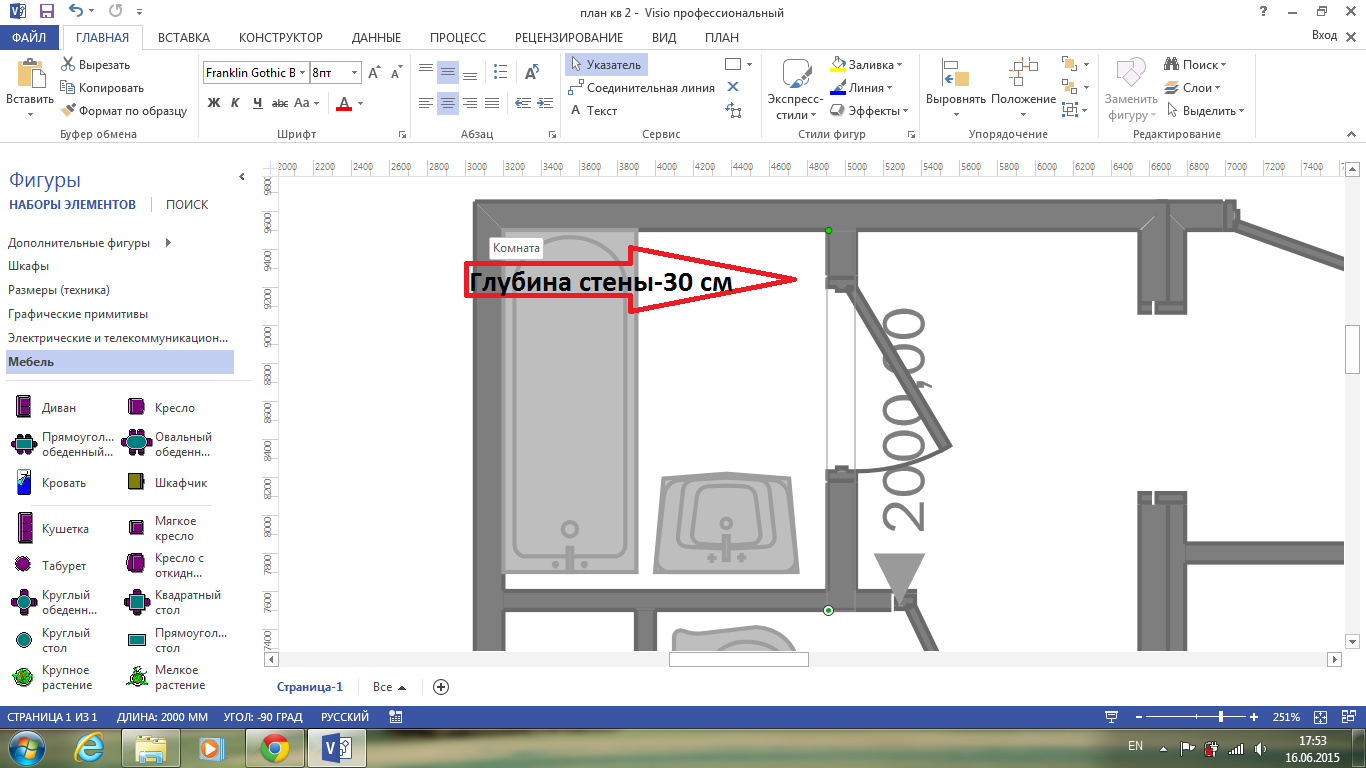Toggle underline (Ч) formatting

point(257,103)
